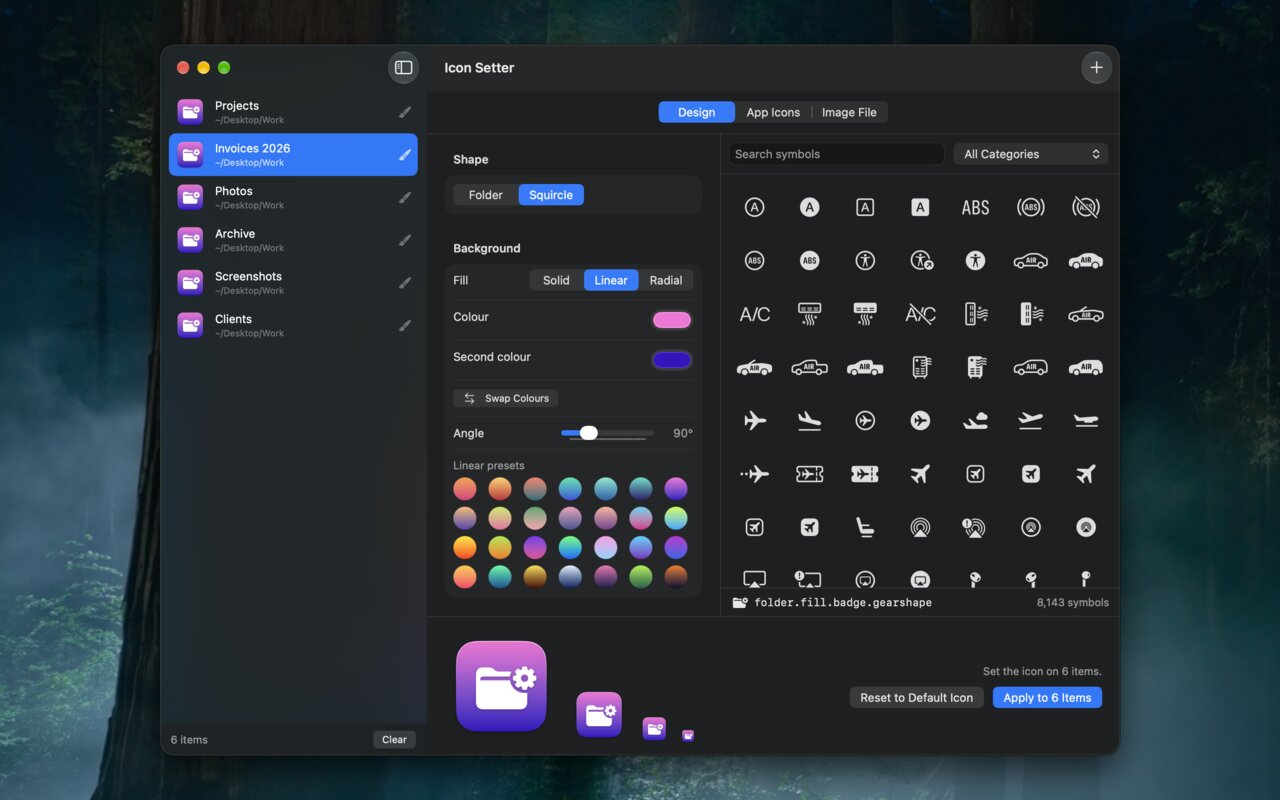The width and height of the screenshot is (1280, 800).
Task: Select the Screenshots item in the list
Action: pos(293,282)
